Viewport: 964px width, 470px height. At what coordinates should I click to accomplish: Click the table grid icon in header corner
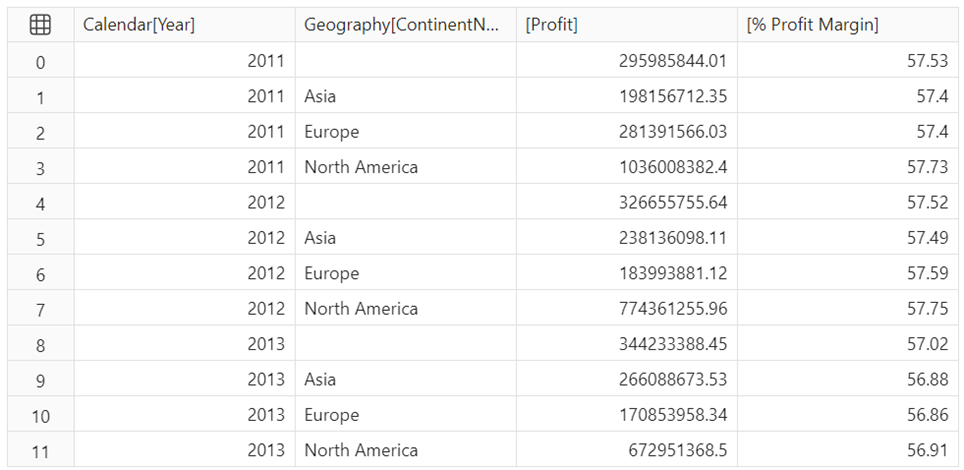(40, 26)
